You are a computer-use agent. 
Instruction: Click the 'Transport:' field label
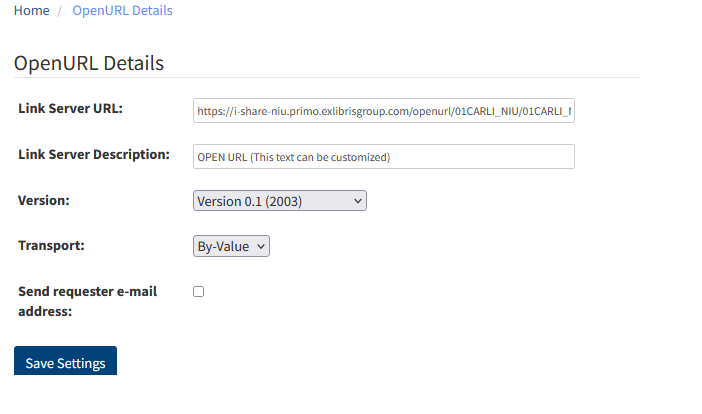click(51, 245)
